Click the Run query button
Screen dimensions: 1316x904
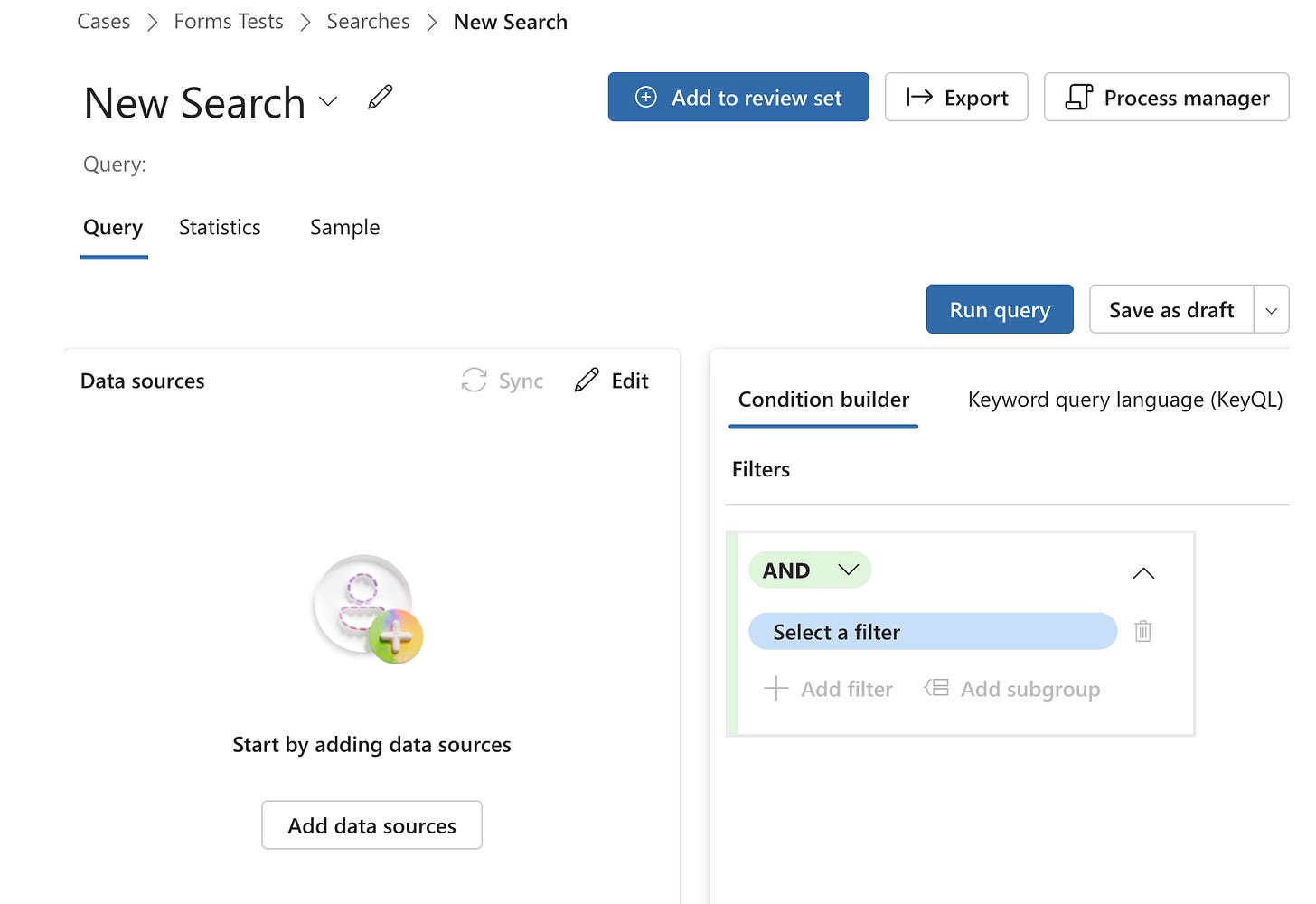[1000, 310]
